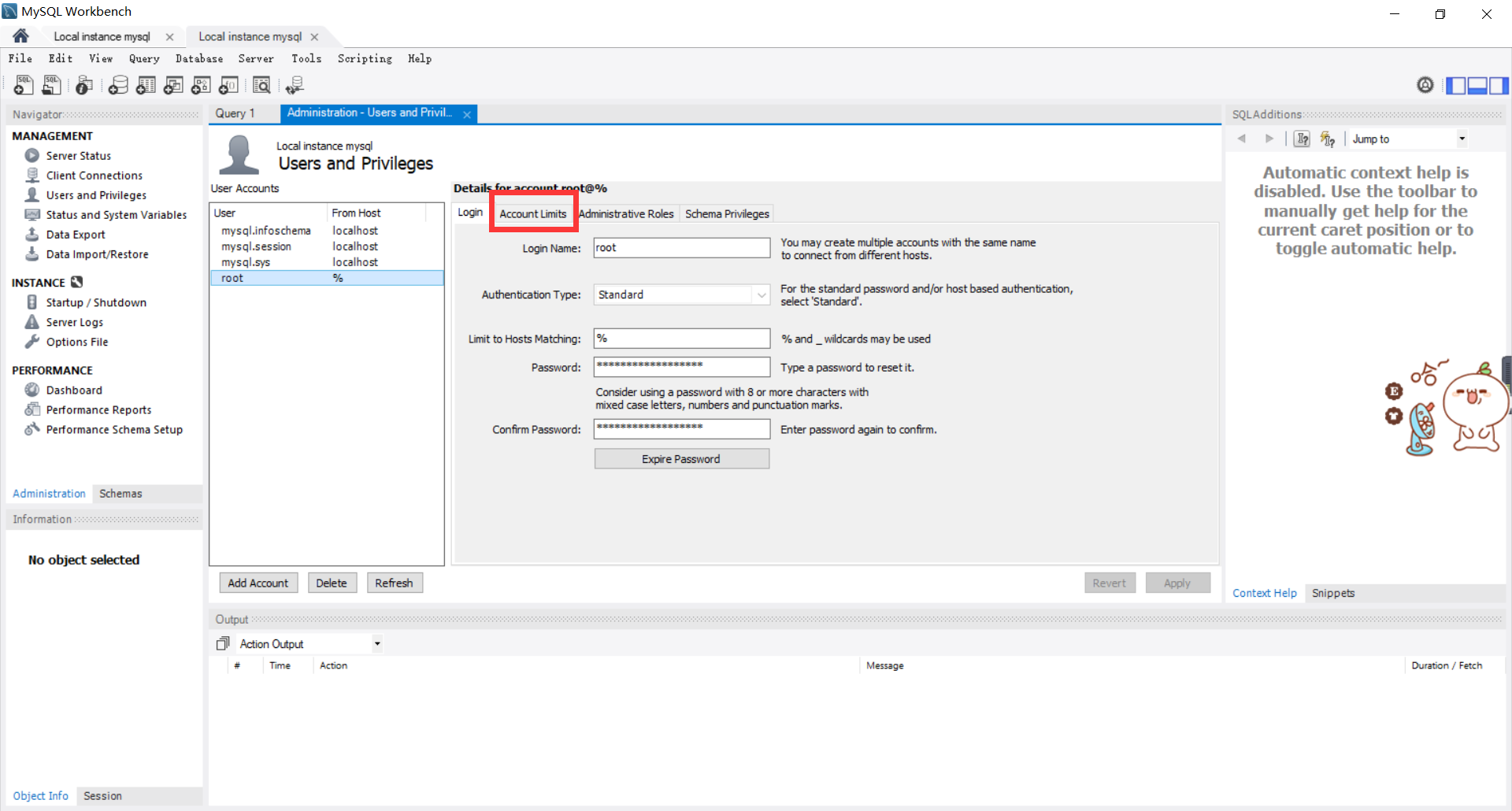Get context help for caret position
The image size is (1512, 811).
[1303, 139]
